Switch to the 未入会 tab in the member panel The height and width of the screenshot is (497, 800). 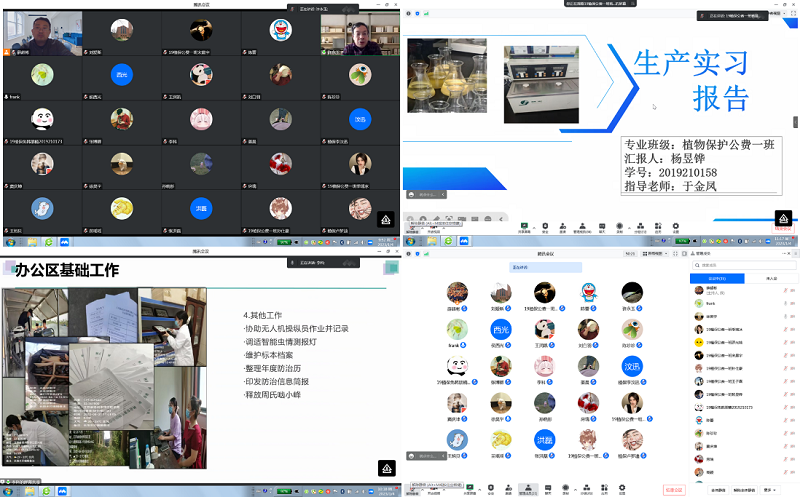pyautogui.click(x=771, y=277)
